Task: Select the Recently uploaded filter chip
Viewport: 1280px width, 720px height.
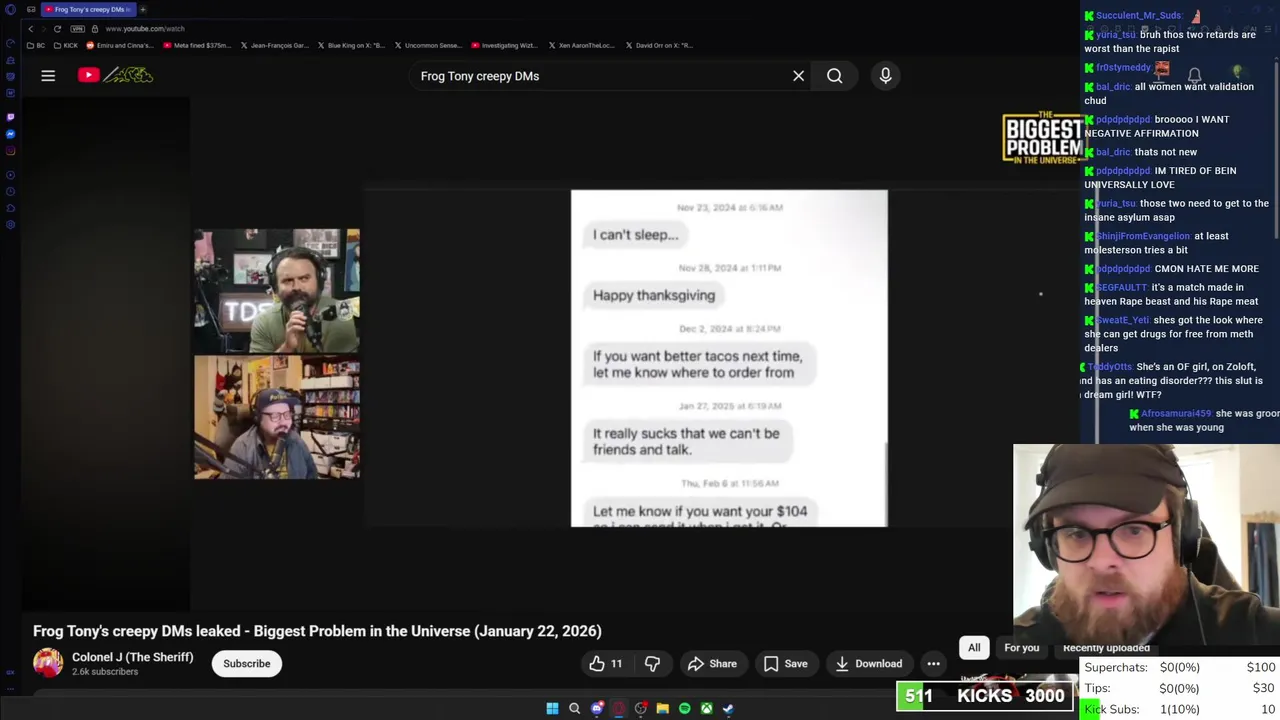Action: [1106, 648]
